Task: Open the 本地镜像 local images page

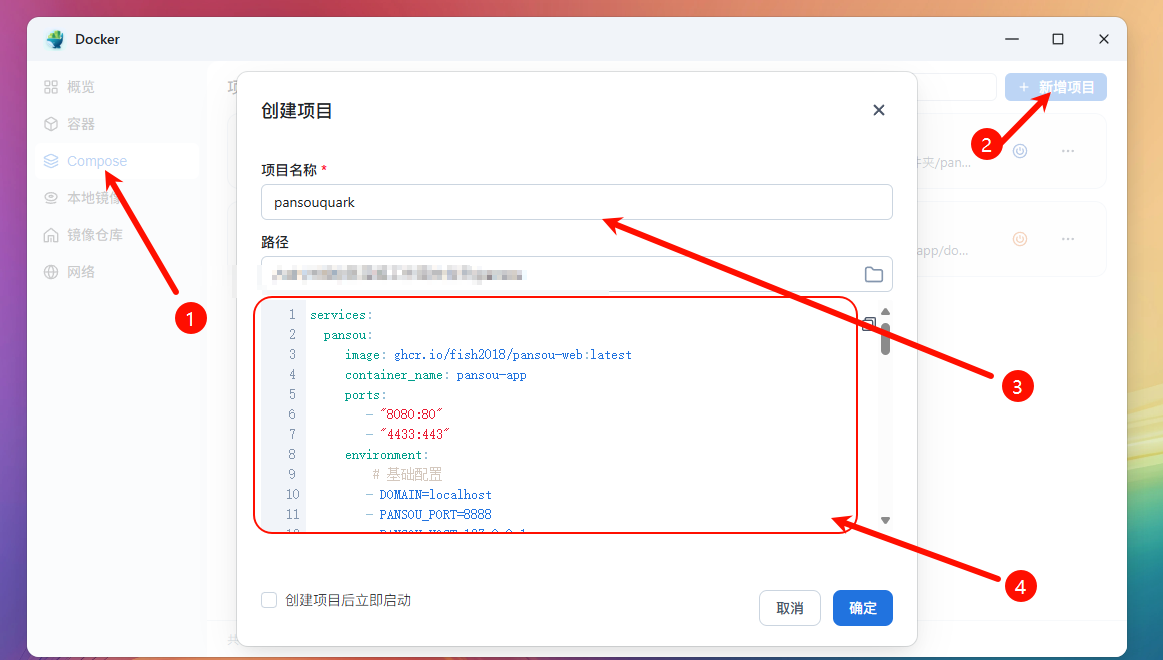Action: pos(83,198)
